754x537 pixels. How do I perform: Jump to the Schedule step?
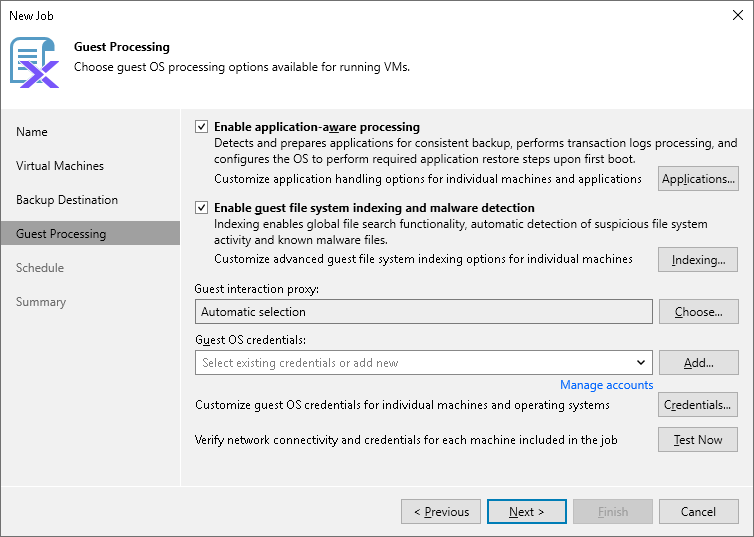pos(40,268)
